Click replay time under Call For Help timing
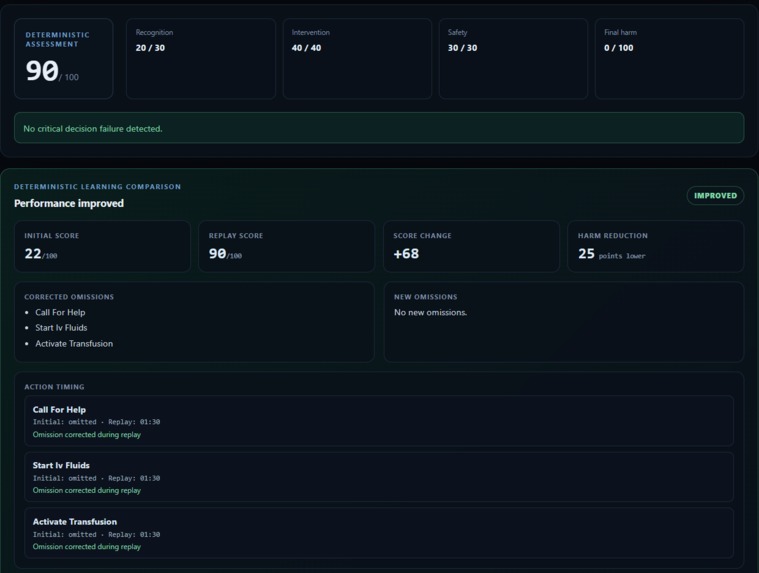Screen dimensions: 759x573 [134, 422]
